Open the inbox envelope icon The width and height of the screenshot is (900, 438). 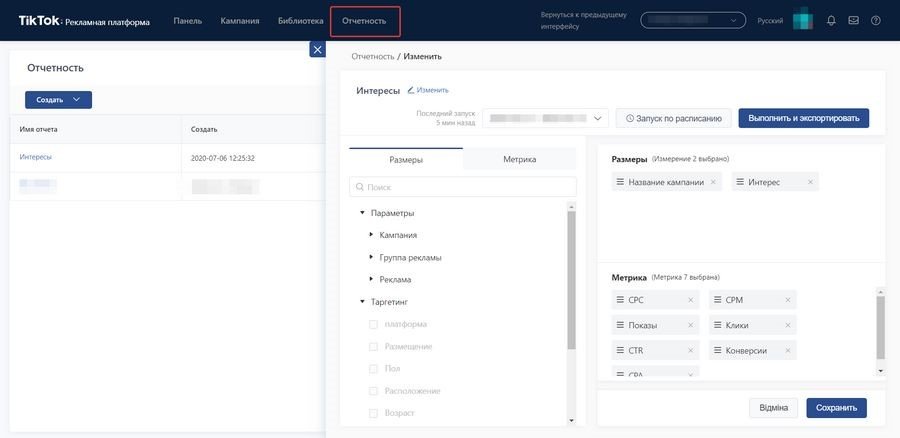(854, 21)
